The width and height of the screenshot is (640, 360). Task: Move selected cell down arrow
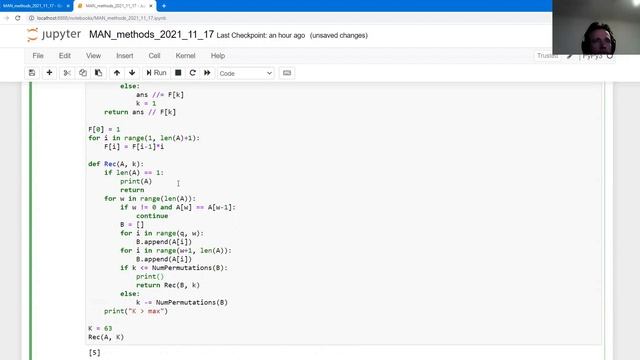(x=132, y=73)
